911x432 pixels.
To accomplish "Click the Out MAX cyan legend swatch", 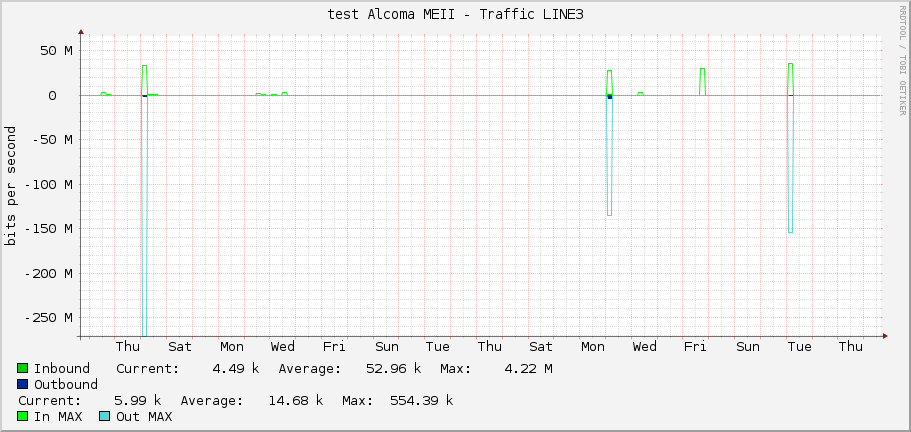I will point(104,416).
